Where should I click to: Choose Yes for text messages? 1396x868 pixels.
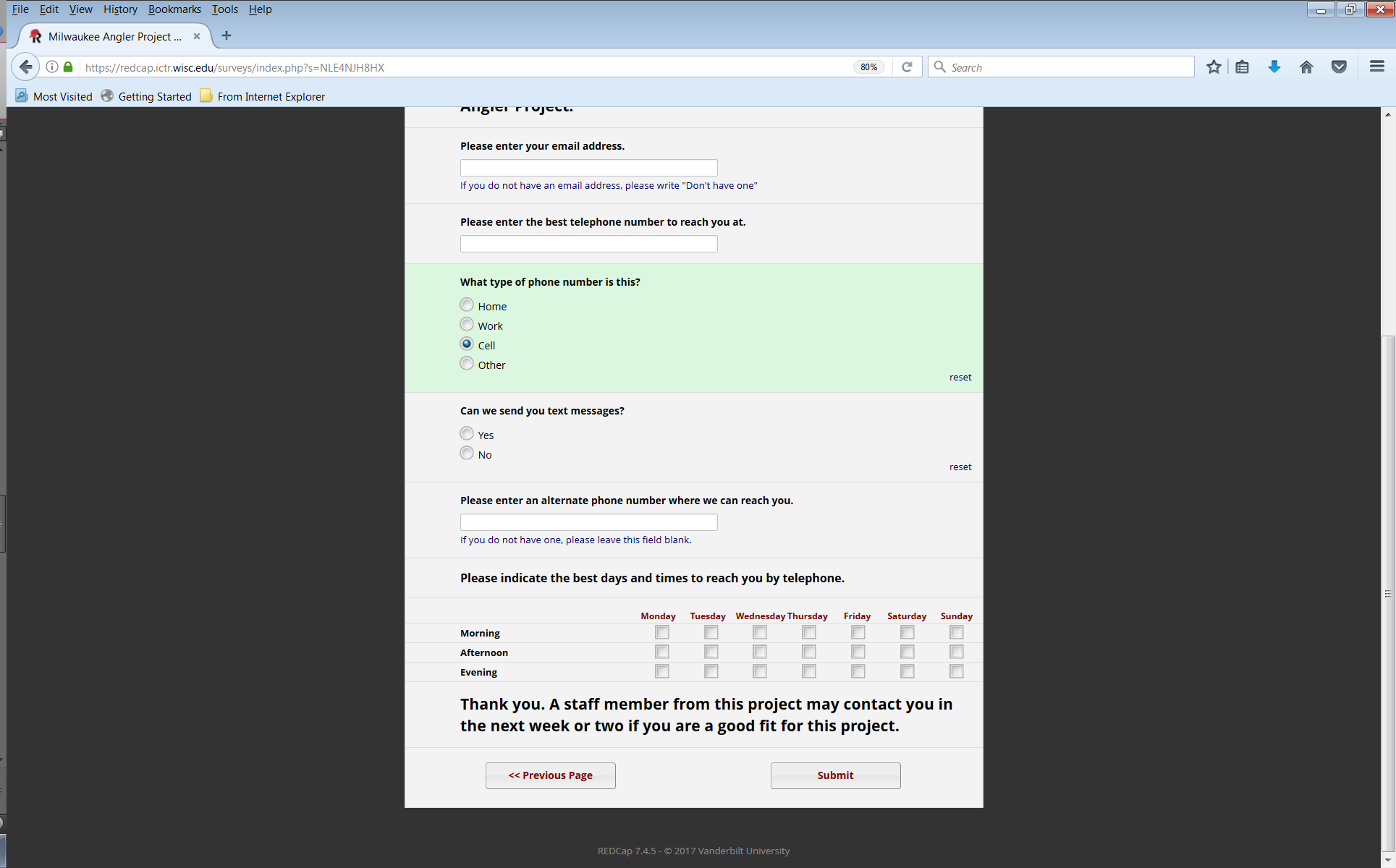click(467, 434)
